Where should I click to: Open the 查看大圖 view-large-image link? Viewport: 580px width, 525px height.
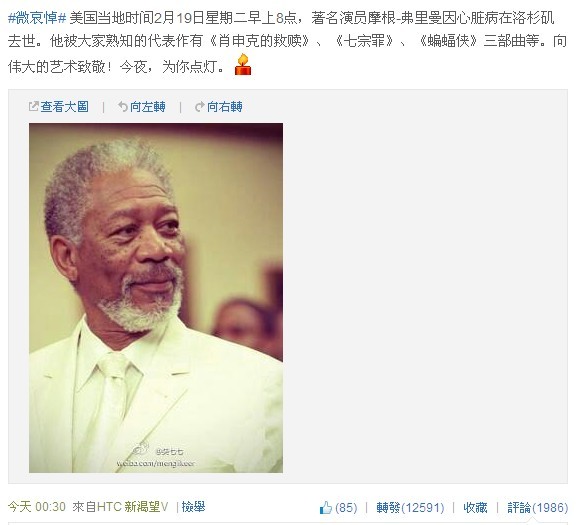point(64,107)
